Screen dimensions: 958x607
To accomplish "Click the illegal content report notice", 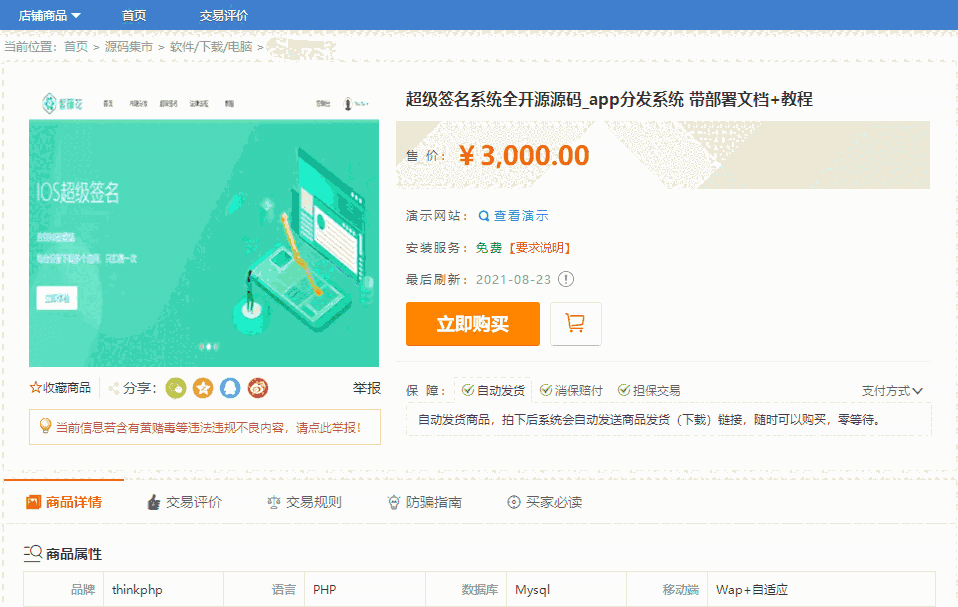I will tap(205, 427).
